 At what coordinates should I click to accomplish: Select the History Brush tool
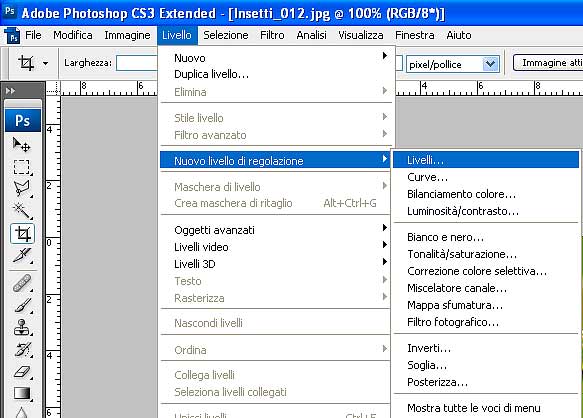point(22,350)
